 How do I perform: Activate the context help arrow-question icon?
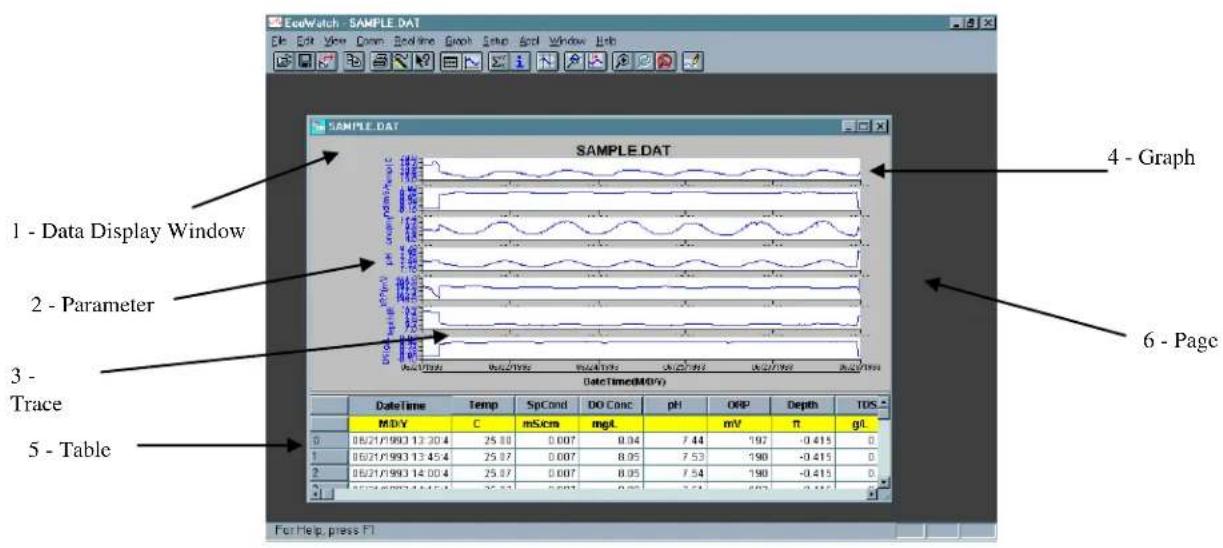coord(423,61)
